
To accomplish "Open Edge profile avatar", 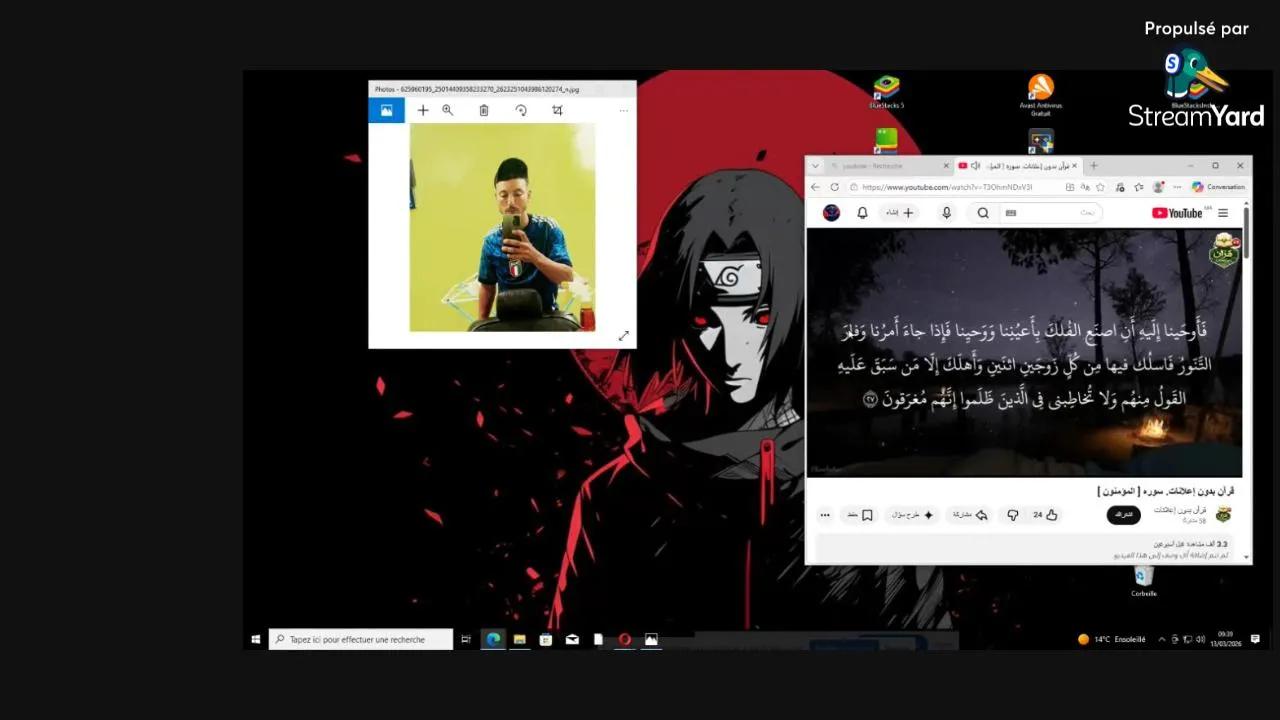I will (x=1158, y=187).
